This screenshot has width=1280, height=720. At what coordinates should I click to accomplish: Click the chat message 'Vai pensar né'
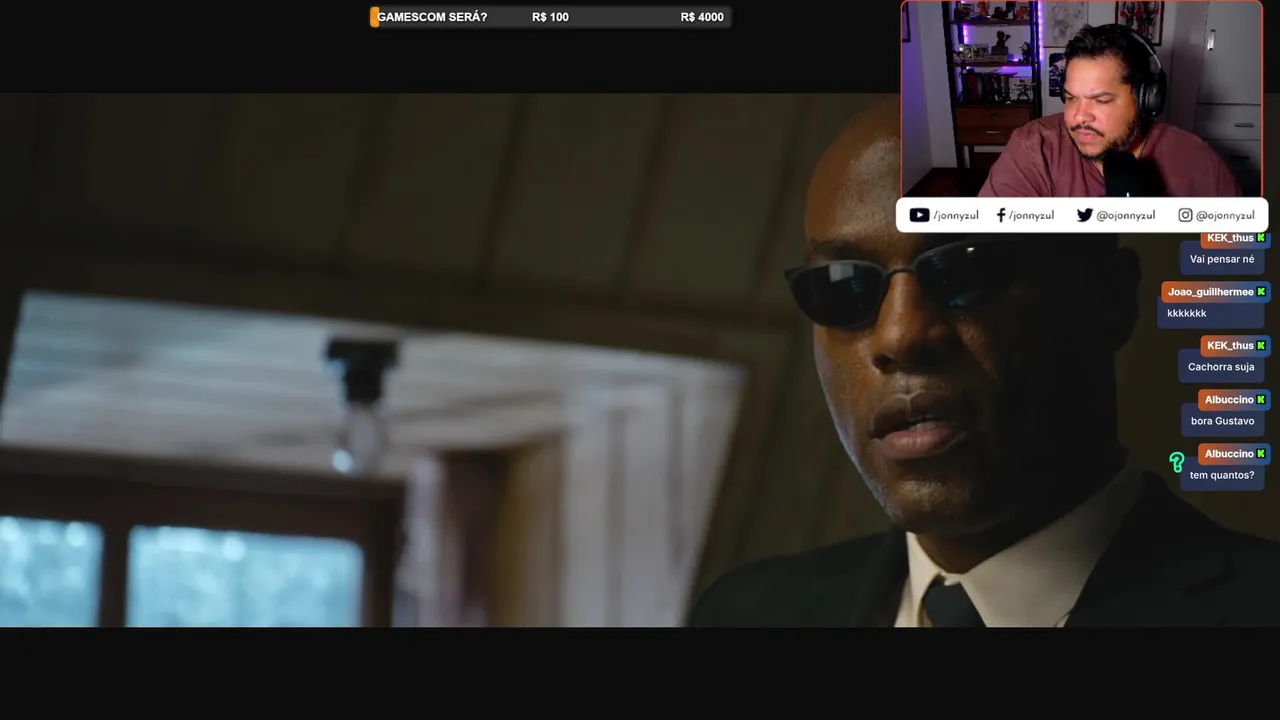[1222, 259]
